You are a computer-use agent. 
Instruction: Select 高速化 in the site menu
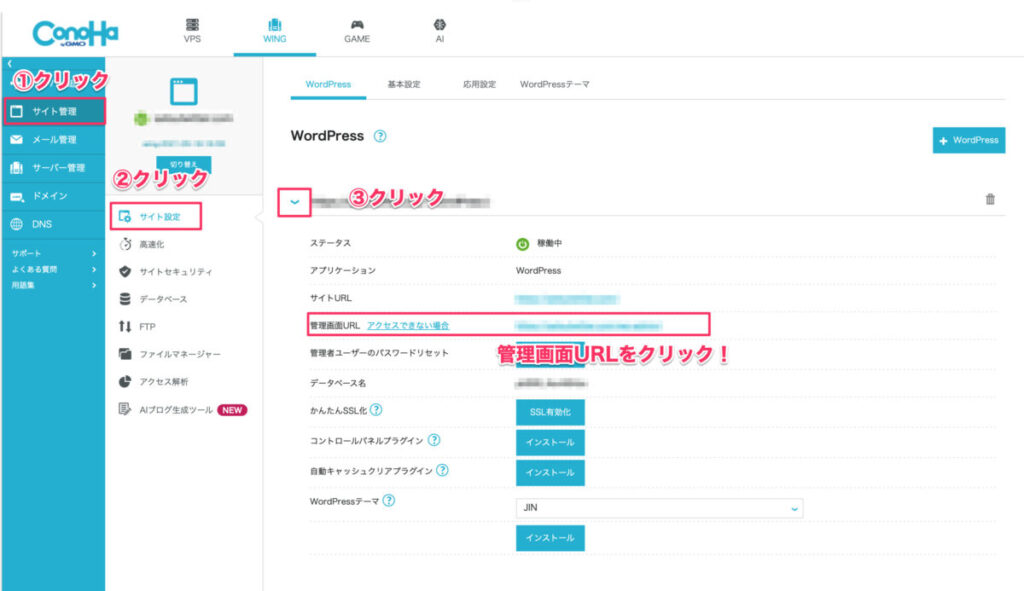pos(152,244)
